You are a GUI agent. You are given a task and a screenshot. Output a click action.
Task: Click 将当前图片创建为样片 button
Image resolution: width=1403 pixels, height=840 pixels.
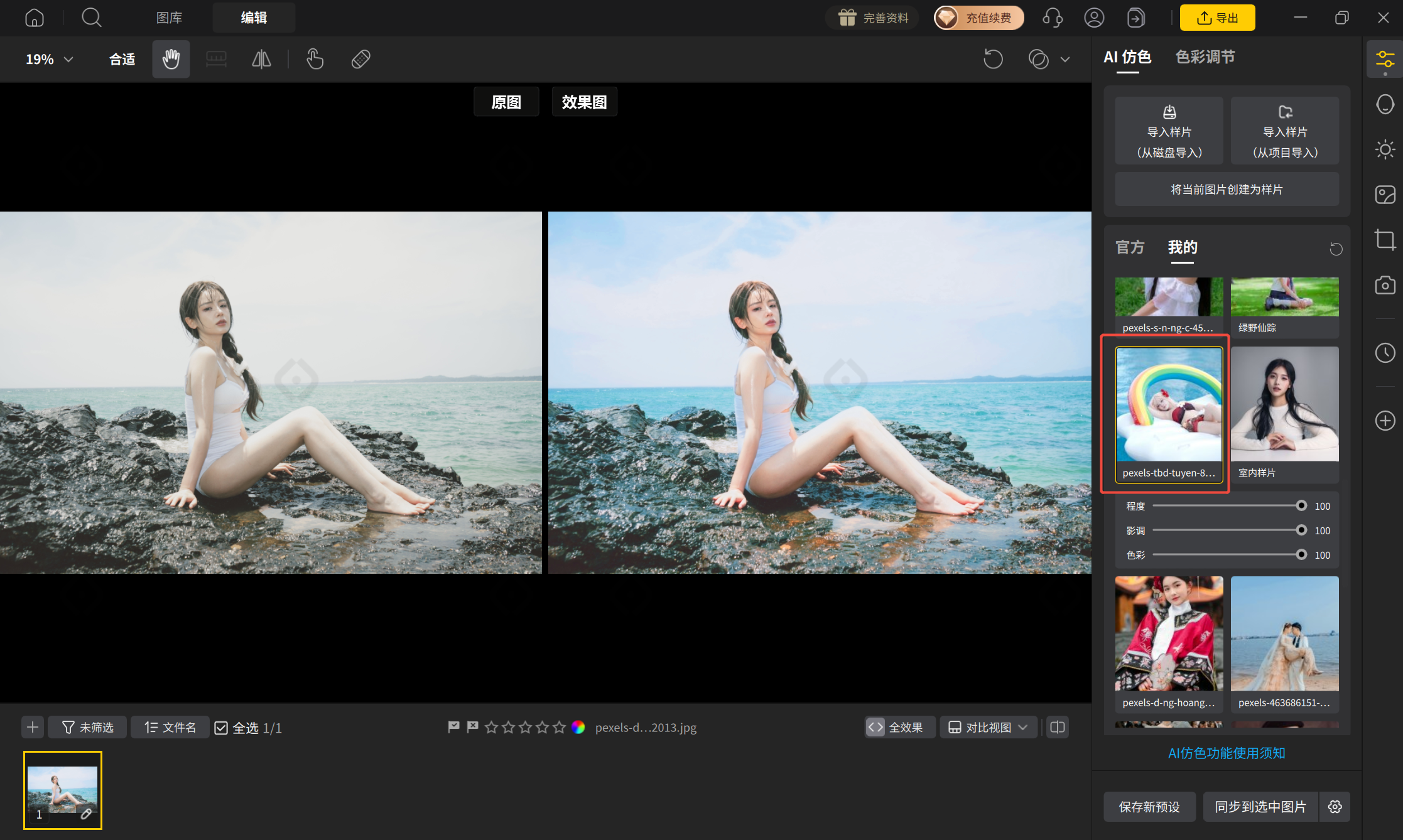pyautogui.click(x=1227, y=189)
